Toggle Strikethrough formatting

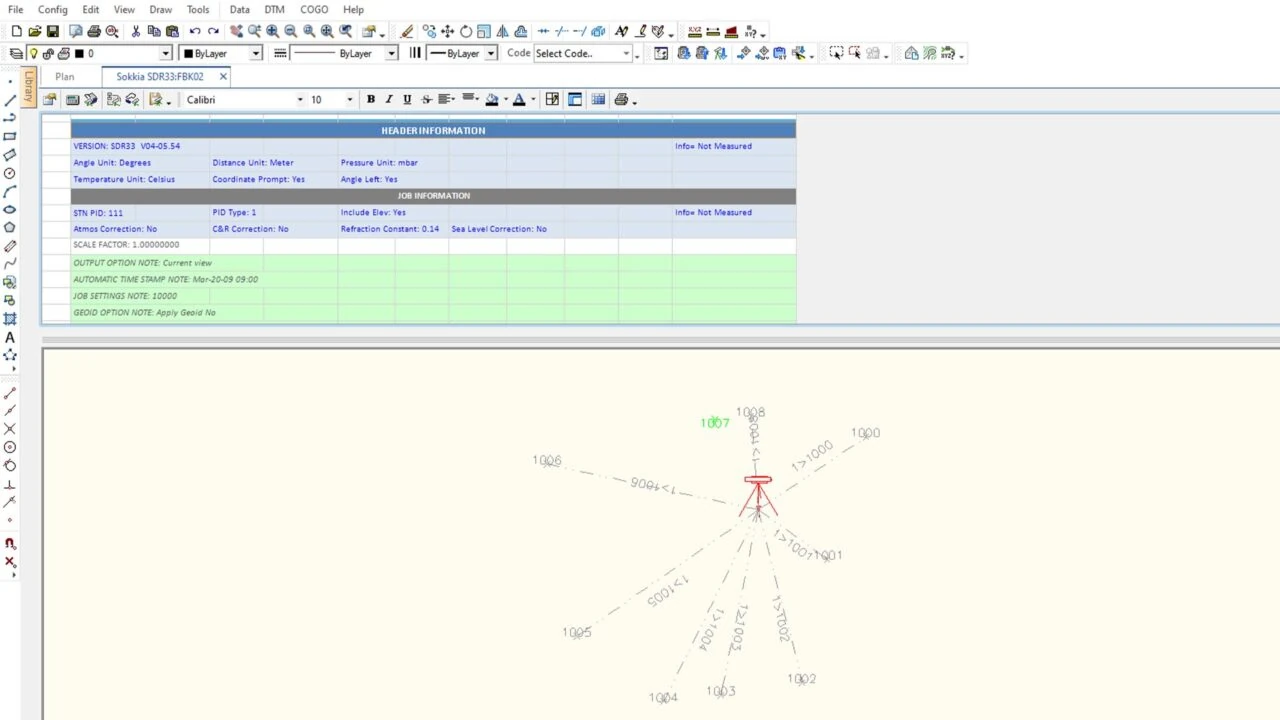pyautogui.click(x=426, y=99)
